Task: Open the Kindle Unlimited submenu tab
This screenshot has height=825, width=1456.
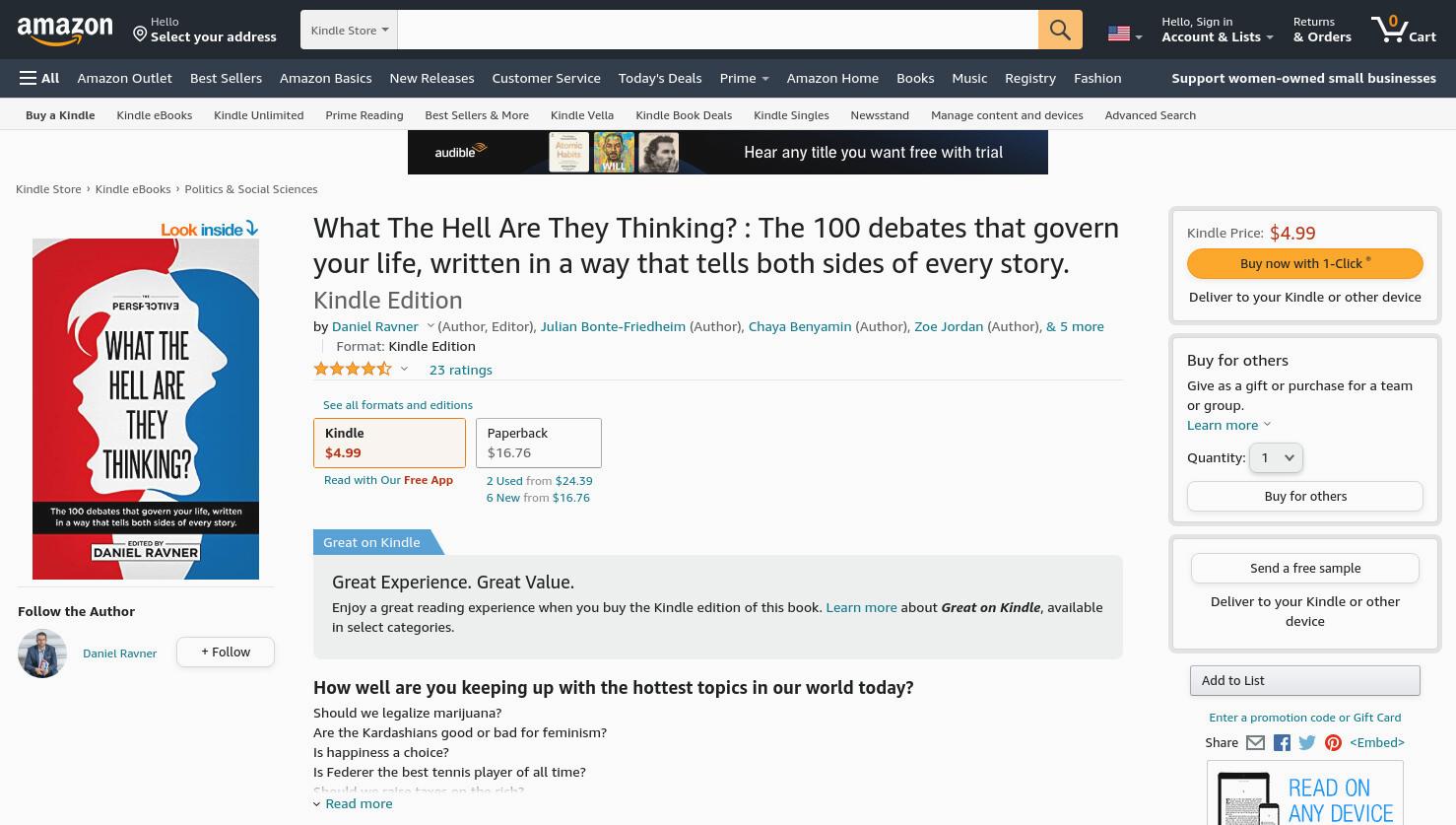Action: 258,115
